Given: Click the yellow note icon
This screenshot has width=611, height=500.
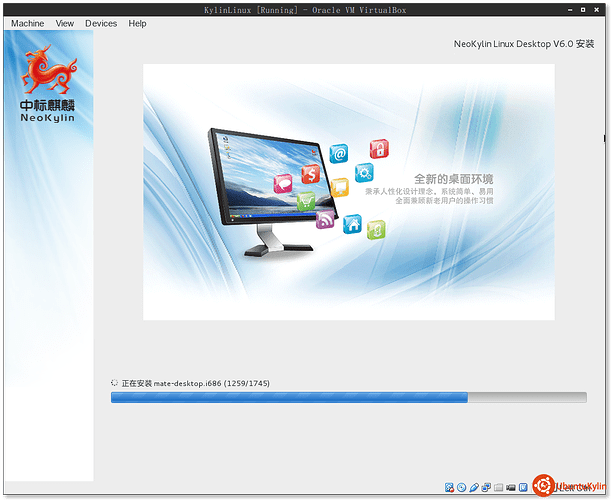Looking at the screenshot, I should [339, 187].
